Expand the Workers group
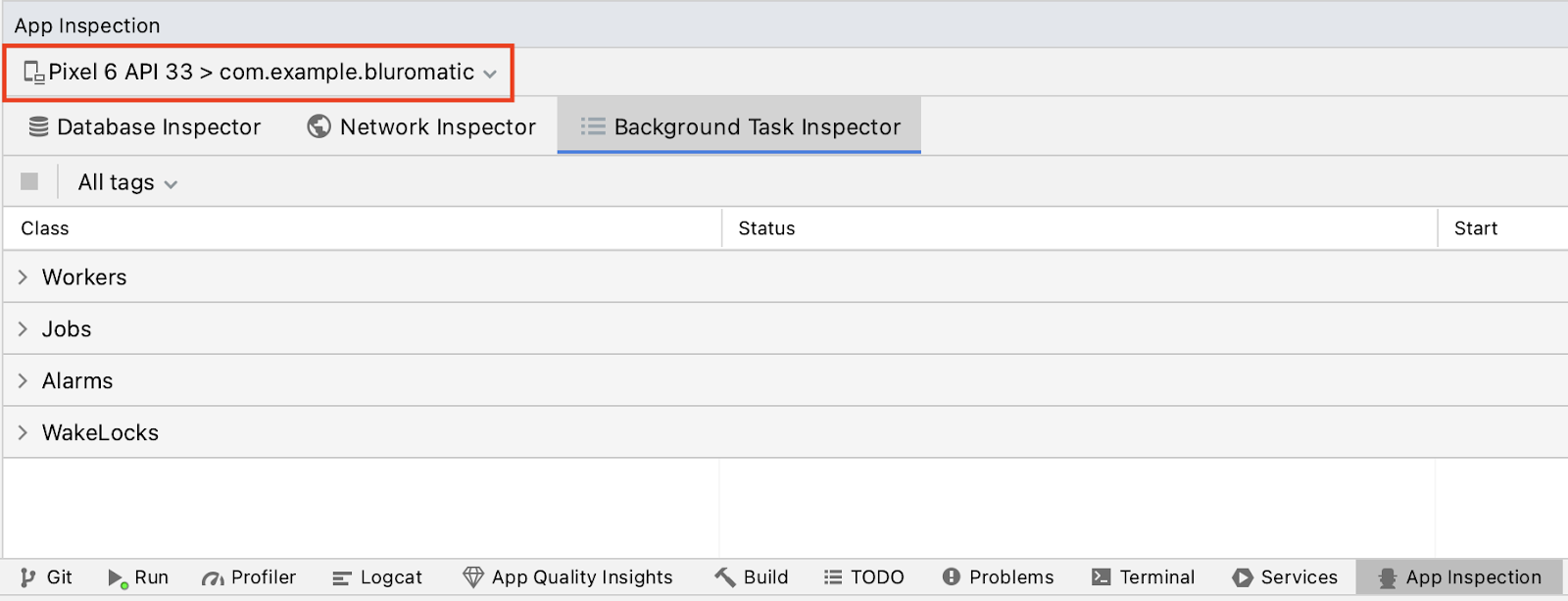 tap(23, 277)
